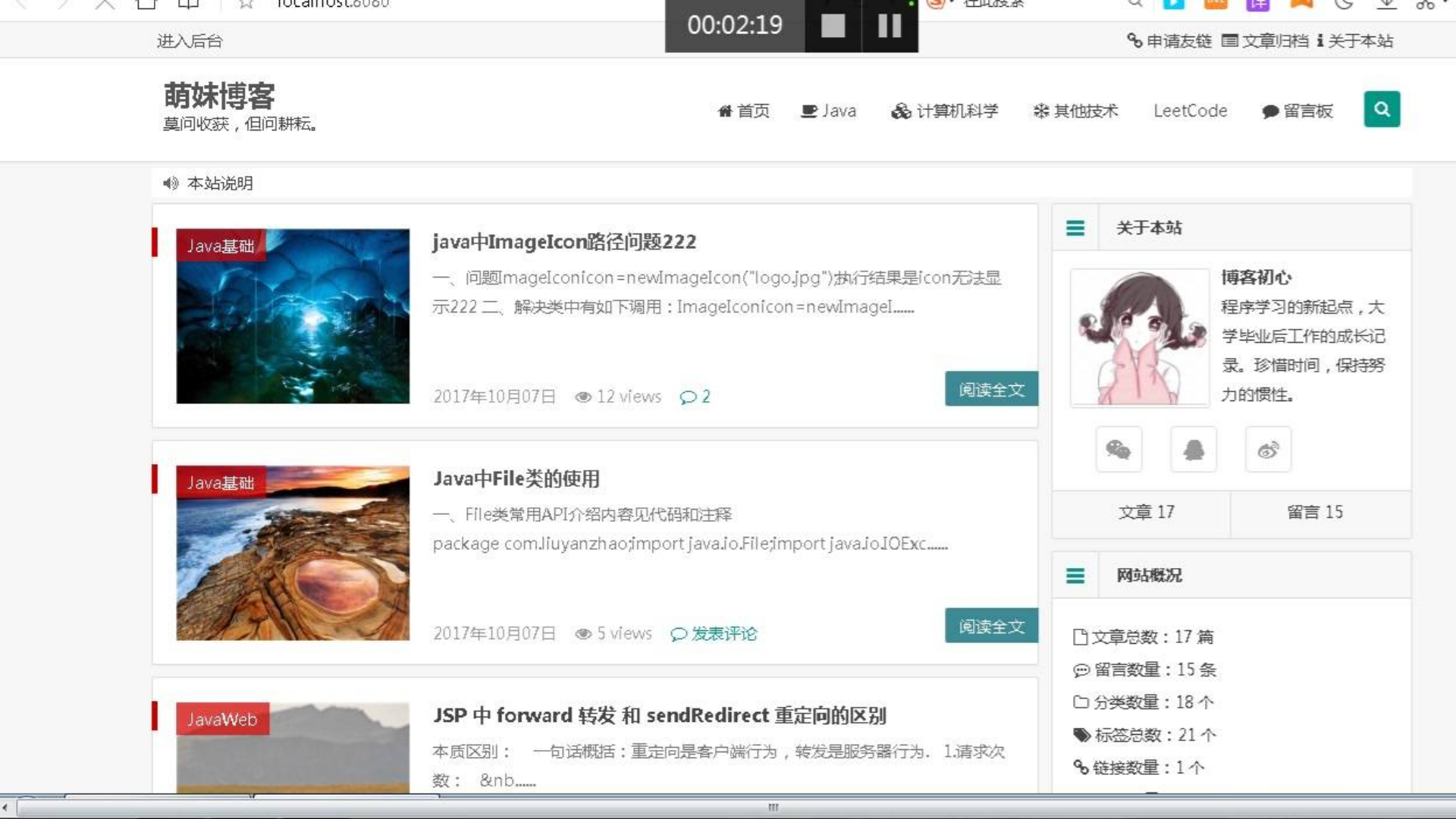Open the 首页 navigation item
This screenshot has height=819, width=1456.
pos(744,111)
